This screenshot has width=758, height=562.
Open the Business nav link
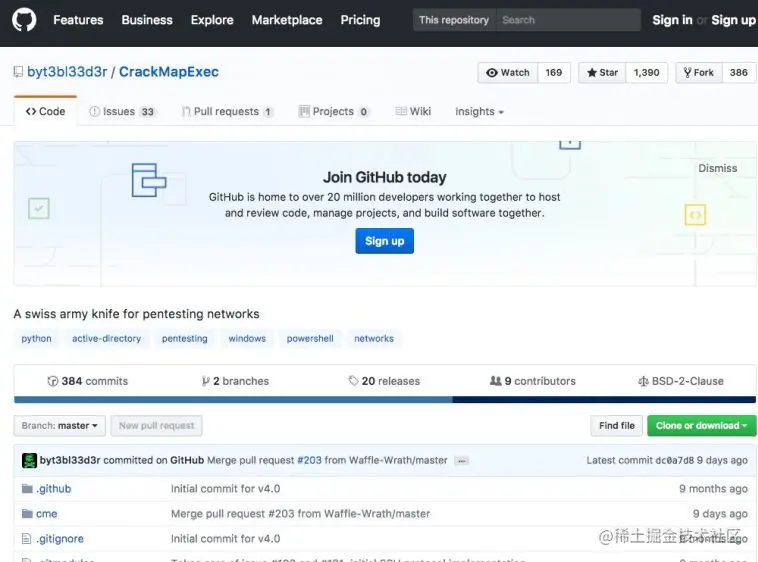(x=147, y=20)
